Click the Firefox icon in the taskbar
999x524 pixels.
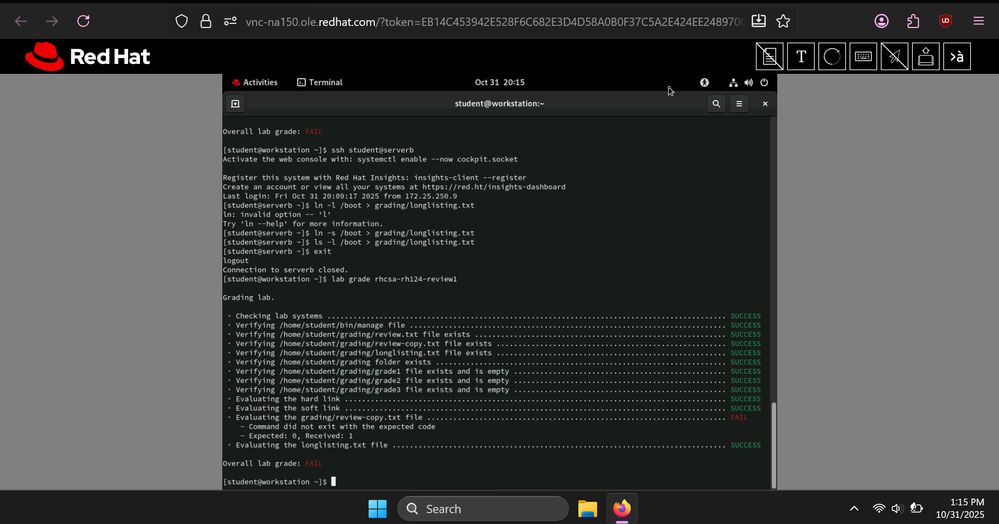coord(622,509)
